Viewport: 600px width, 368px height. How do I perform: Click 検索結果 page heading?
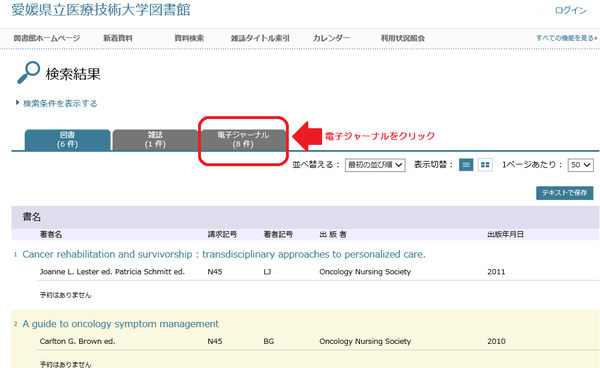[x=73, y=74]
